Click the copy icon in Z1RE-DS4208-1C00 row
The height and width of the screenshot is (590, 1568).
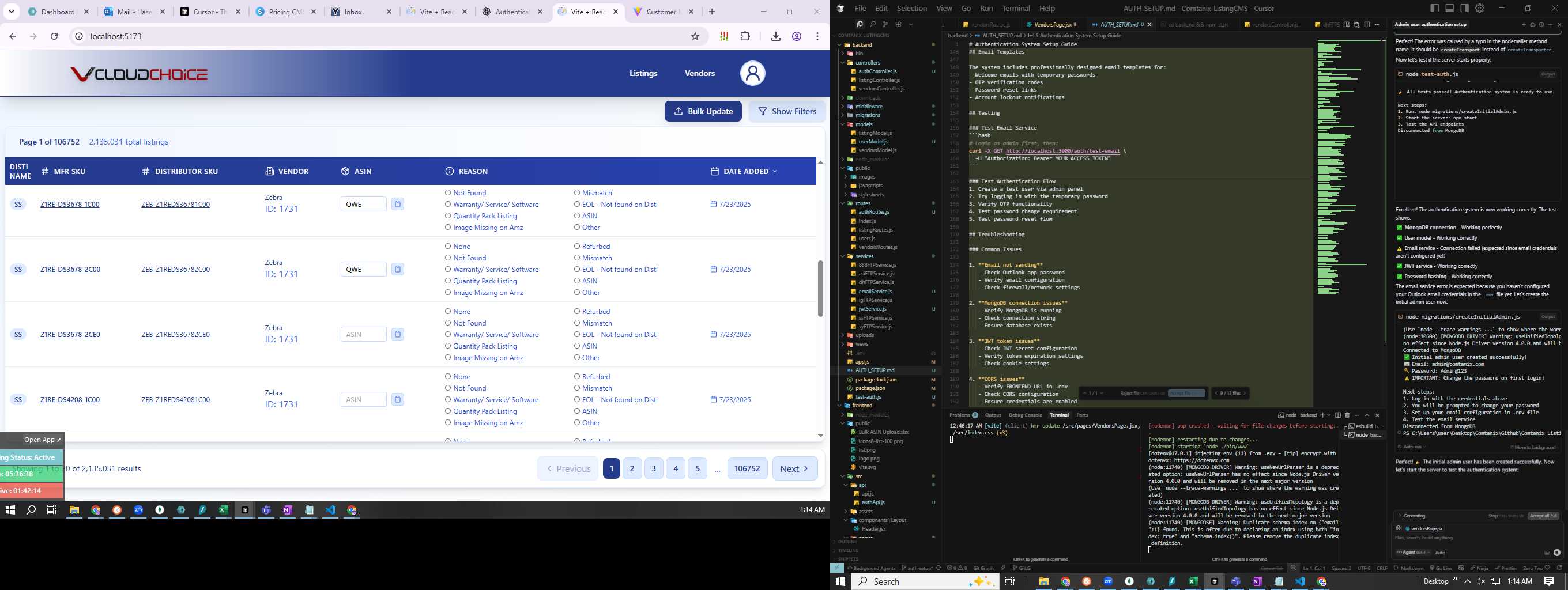[x=398, y=400]
